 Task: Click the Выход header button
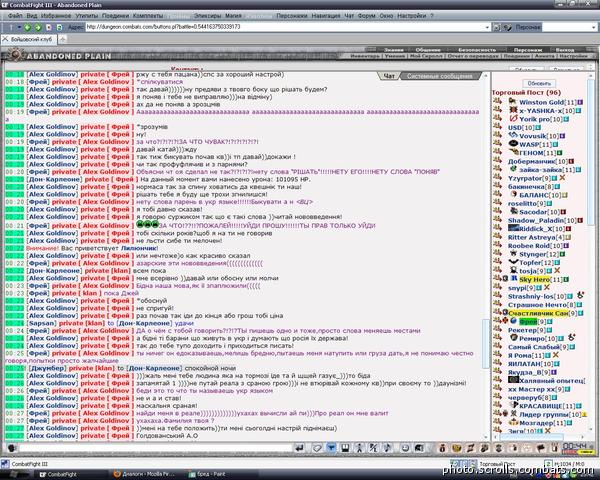pyautogui.click(x=565, y=50)
